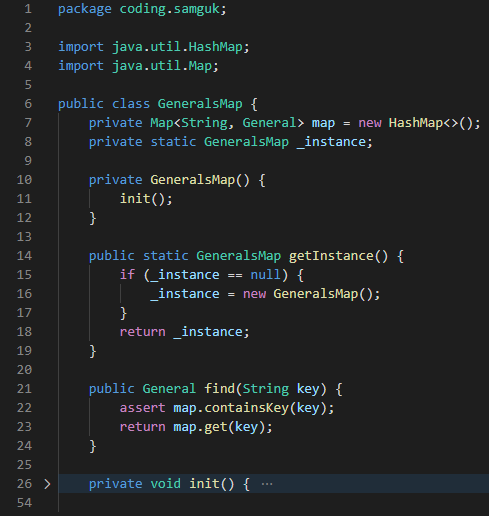Click line number 21 in the gutter
The image size is (489, 516).
click(24, 389)
